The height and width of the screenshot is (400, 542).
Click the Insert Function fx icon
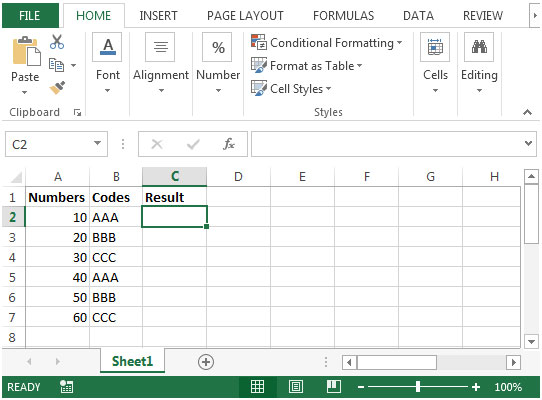tap(229, 144)
